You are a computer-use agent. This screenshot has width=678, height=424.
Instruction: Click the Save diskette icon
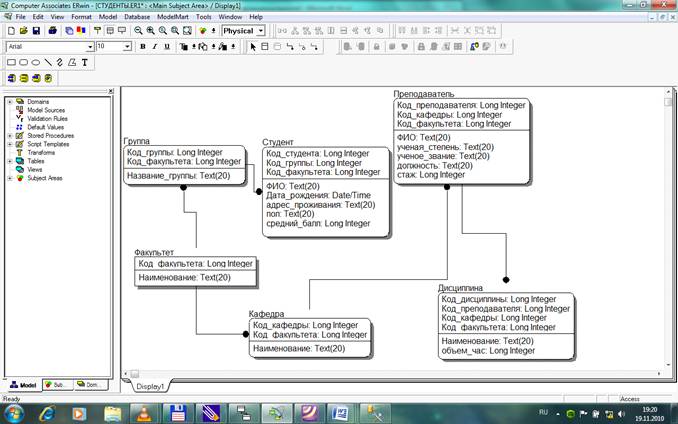(x=37, y=31)
